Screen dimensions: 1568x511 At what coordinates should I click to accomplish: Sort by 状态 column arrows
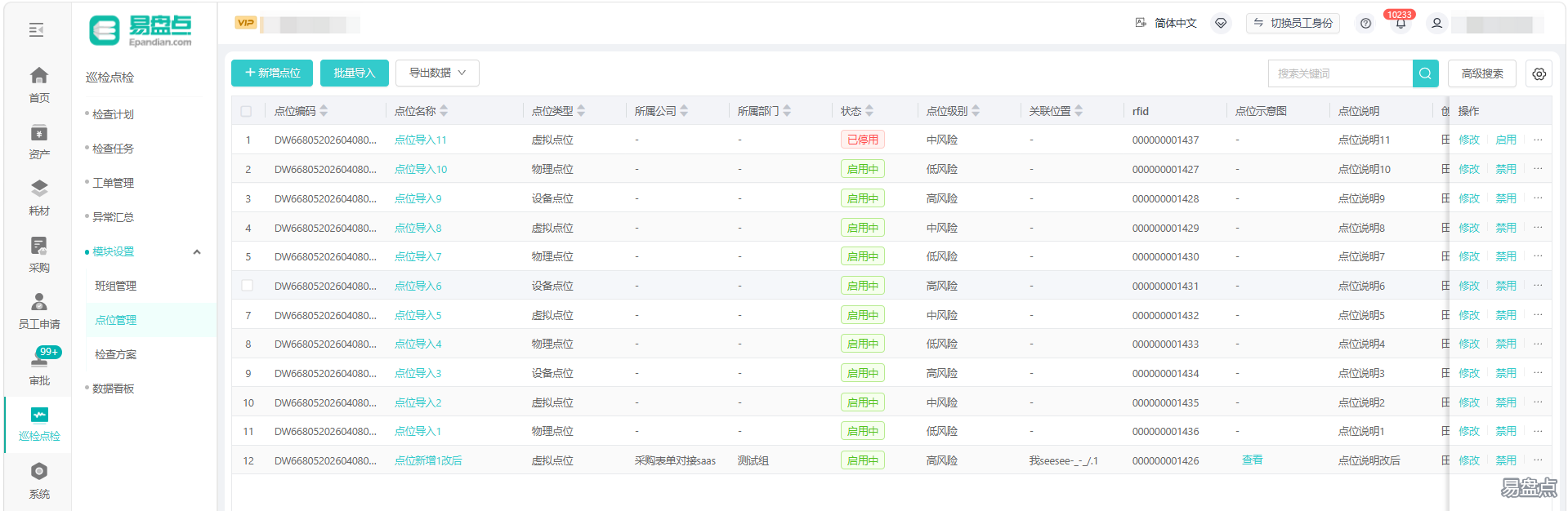(x=869, y=111)
